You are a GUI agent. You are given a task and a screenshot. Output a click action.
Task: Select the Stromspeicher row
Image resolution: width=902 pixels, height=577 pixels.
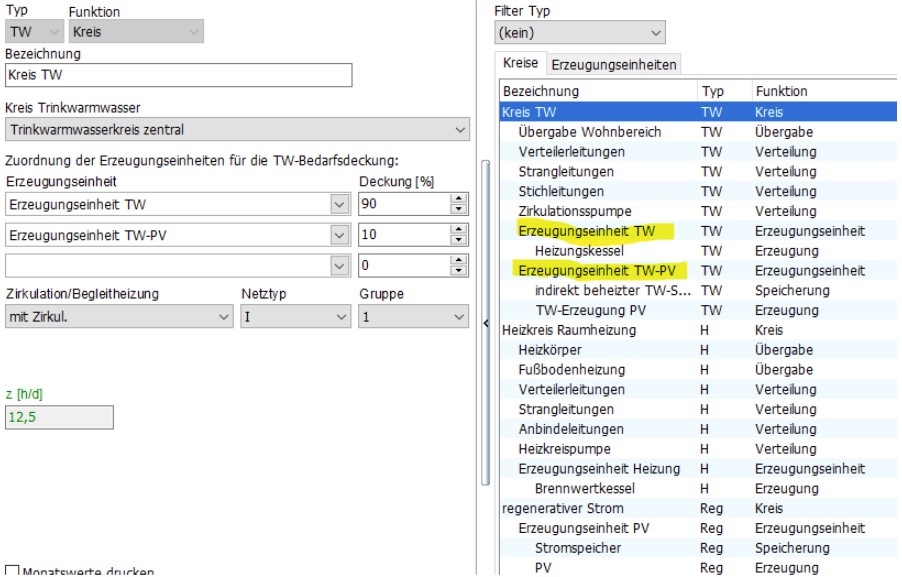578,548
